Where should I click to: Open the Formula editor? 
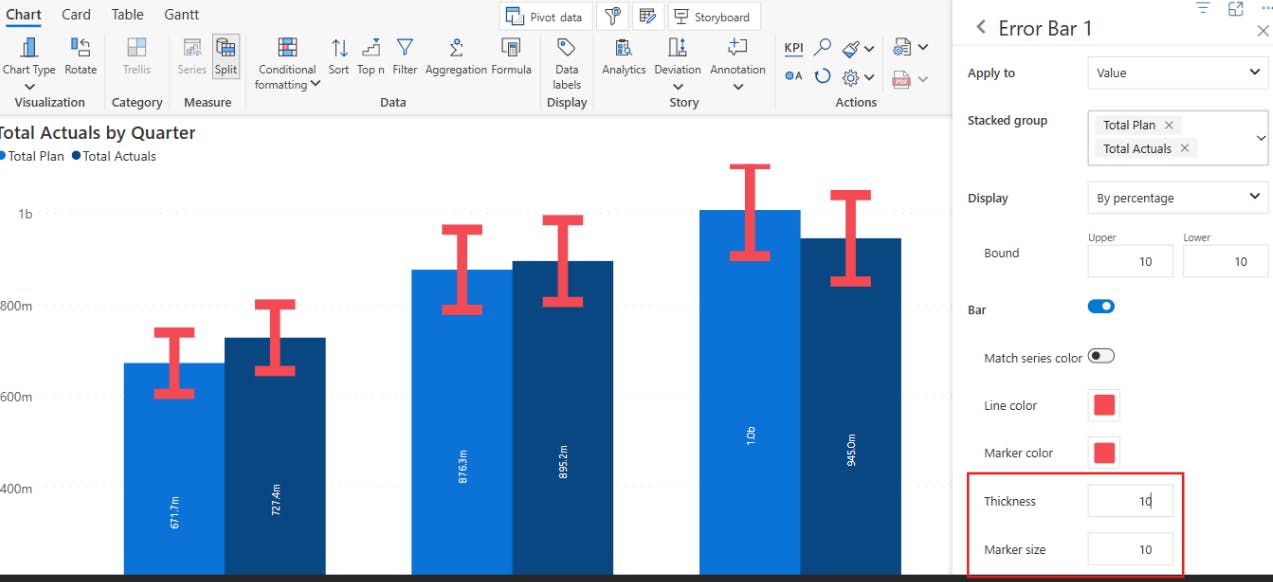[511, 57]
